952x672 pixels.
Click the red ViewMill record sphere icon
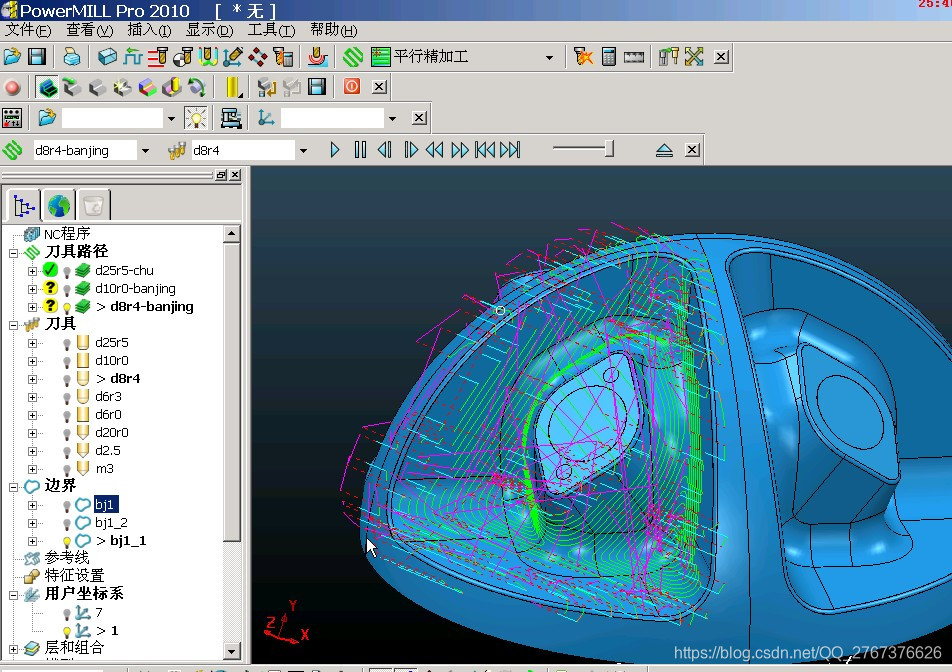pos(12,87)
